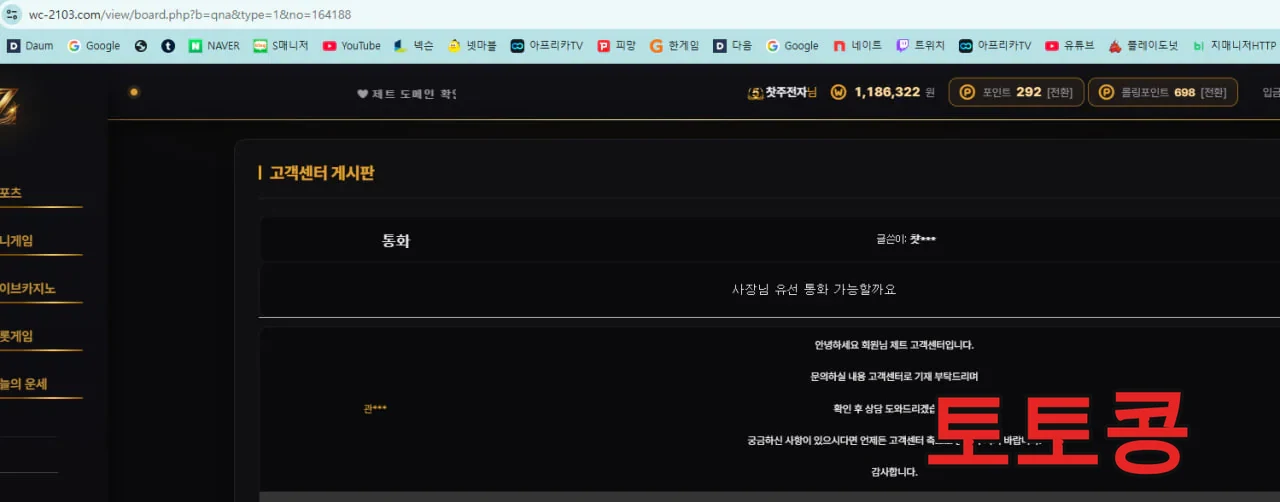Viewport: 1280px width, 502px height.
Task: Click the level 5 badge icon
Action: pos(755,92)
